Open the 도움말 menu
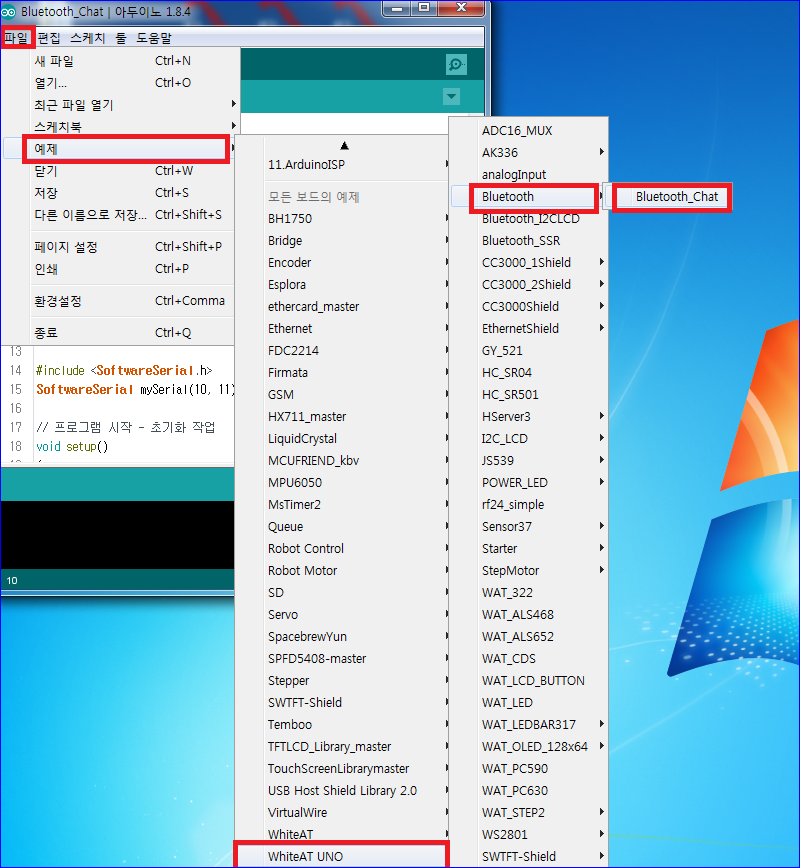 point(153,38)
